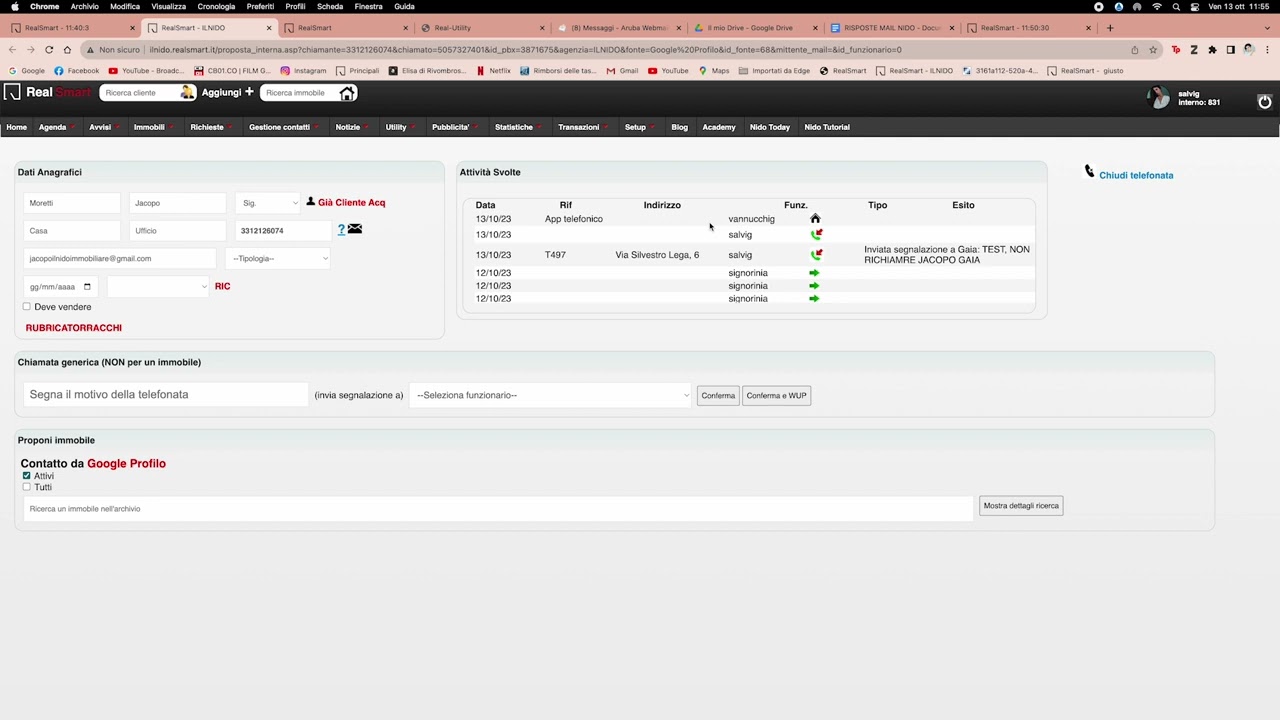Click the envelope icon beside phone number

(355, 229)
